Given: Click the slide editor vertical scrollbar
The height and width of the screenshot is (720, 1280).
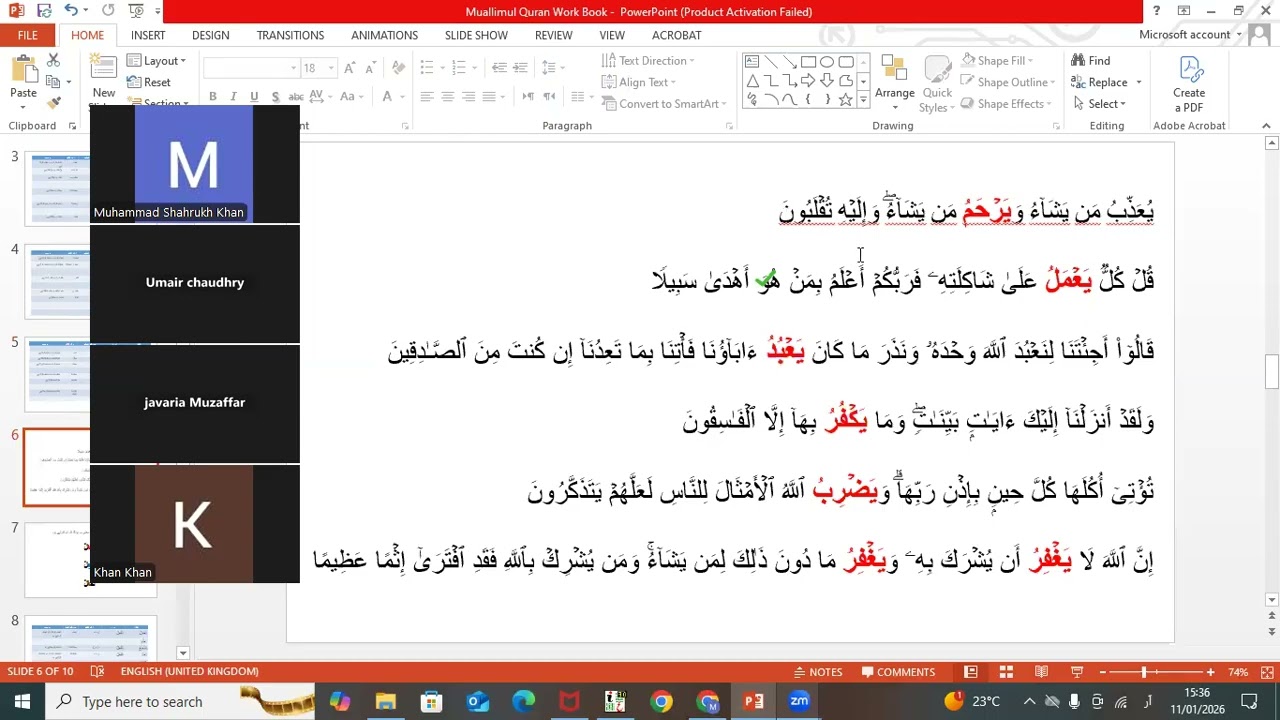Looking at the screenshot, I should 1272,372.
